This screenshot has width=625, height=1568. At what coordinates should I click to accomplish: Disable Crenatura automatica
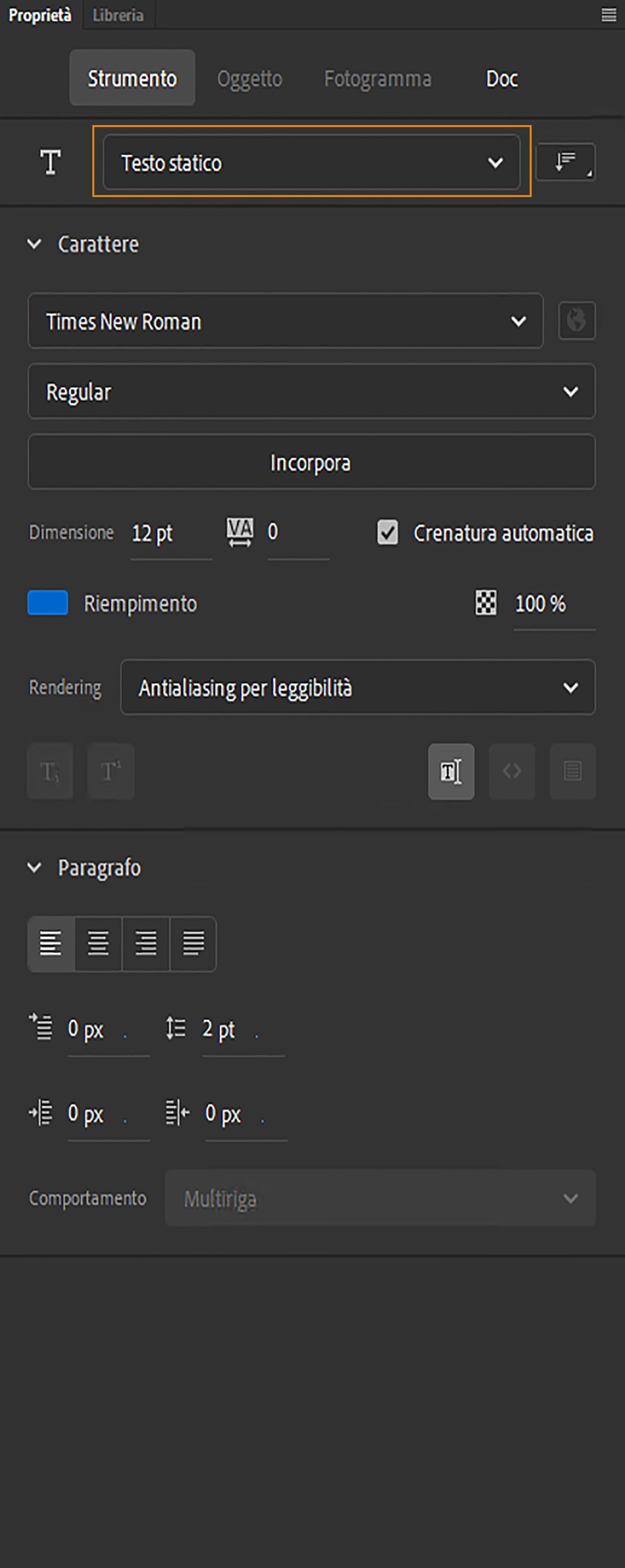388,533
